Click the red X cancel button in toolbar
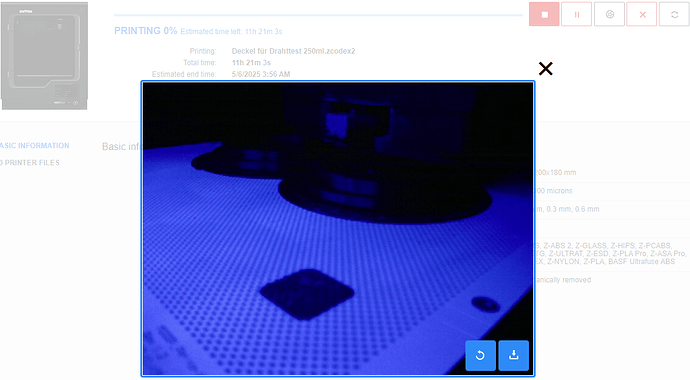This screenshot has height=380, width=690. [642, 14]
